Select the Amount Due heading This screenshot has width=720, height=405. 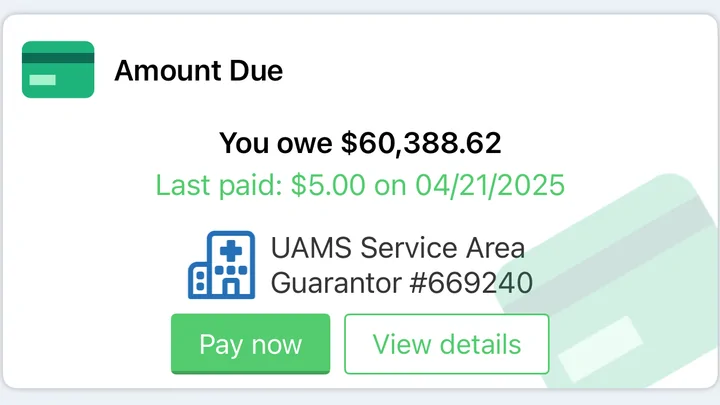click(x=198, y=70)
